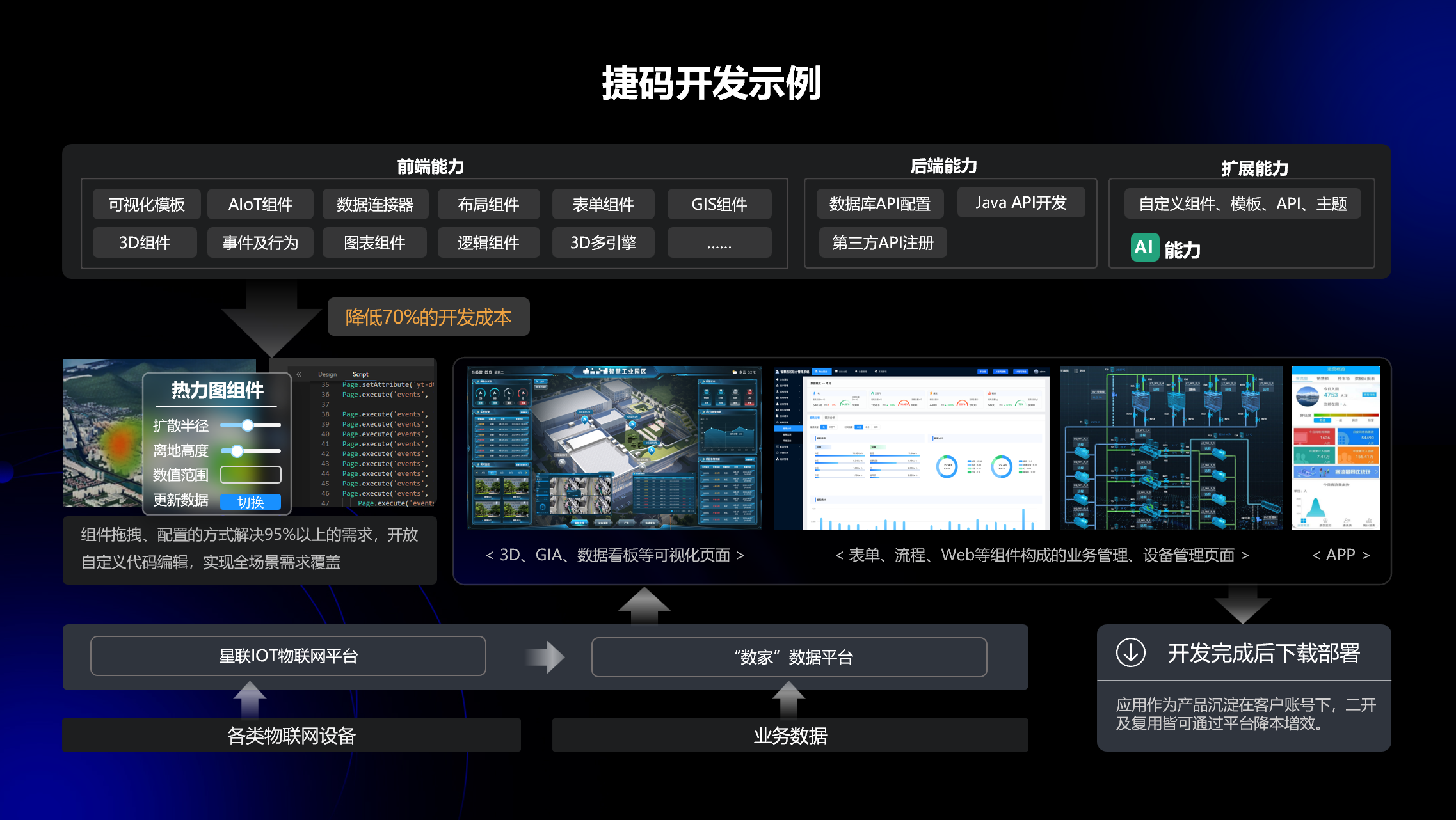Toggle 天然气 in the energy type switch
Image resolution: width=1456 pixels, height=820 pixels.
[x=833, y=427]
